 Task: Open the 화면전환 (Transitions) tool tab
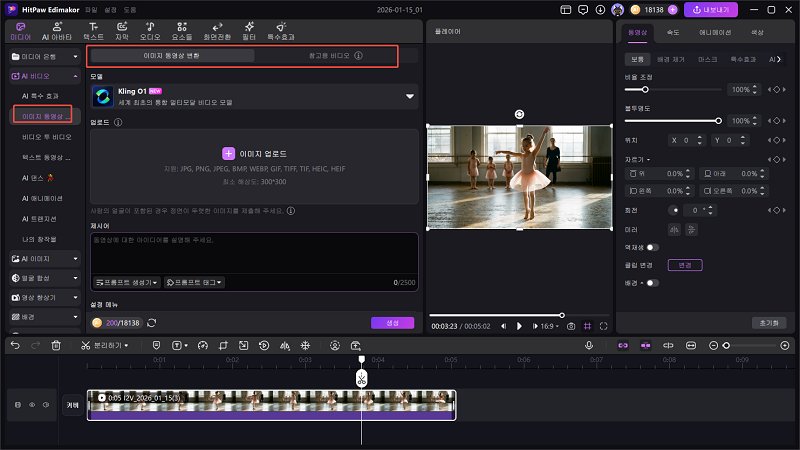pos(217,31)
